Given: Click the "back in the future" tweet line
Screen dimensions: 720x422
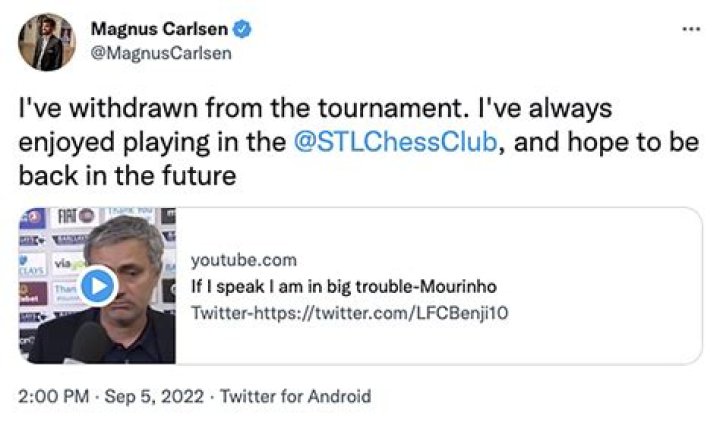Looking at the screenshot, I should point(127,175).
